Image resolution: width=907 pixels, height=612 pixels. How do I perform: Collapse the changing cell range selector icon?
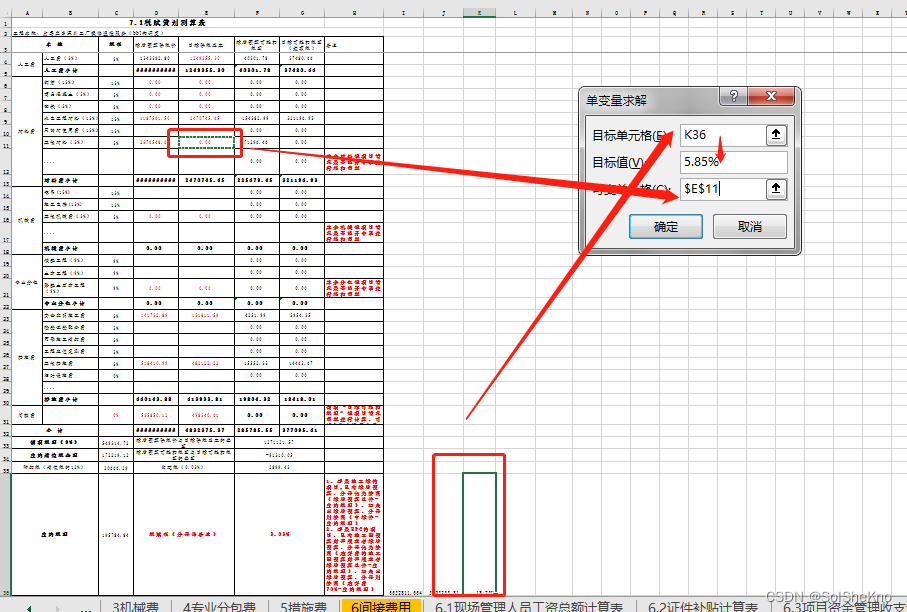(776, 189)
